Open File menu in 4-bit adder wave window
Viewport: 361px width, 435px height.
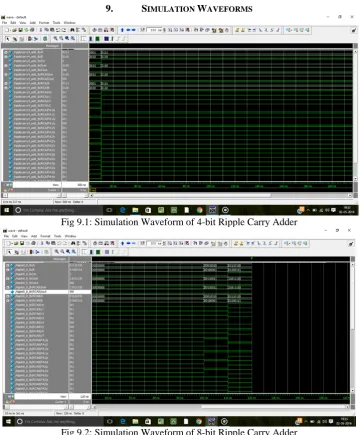[x=4, y=23]
